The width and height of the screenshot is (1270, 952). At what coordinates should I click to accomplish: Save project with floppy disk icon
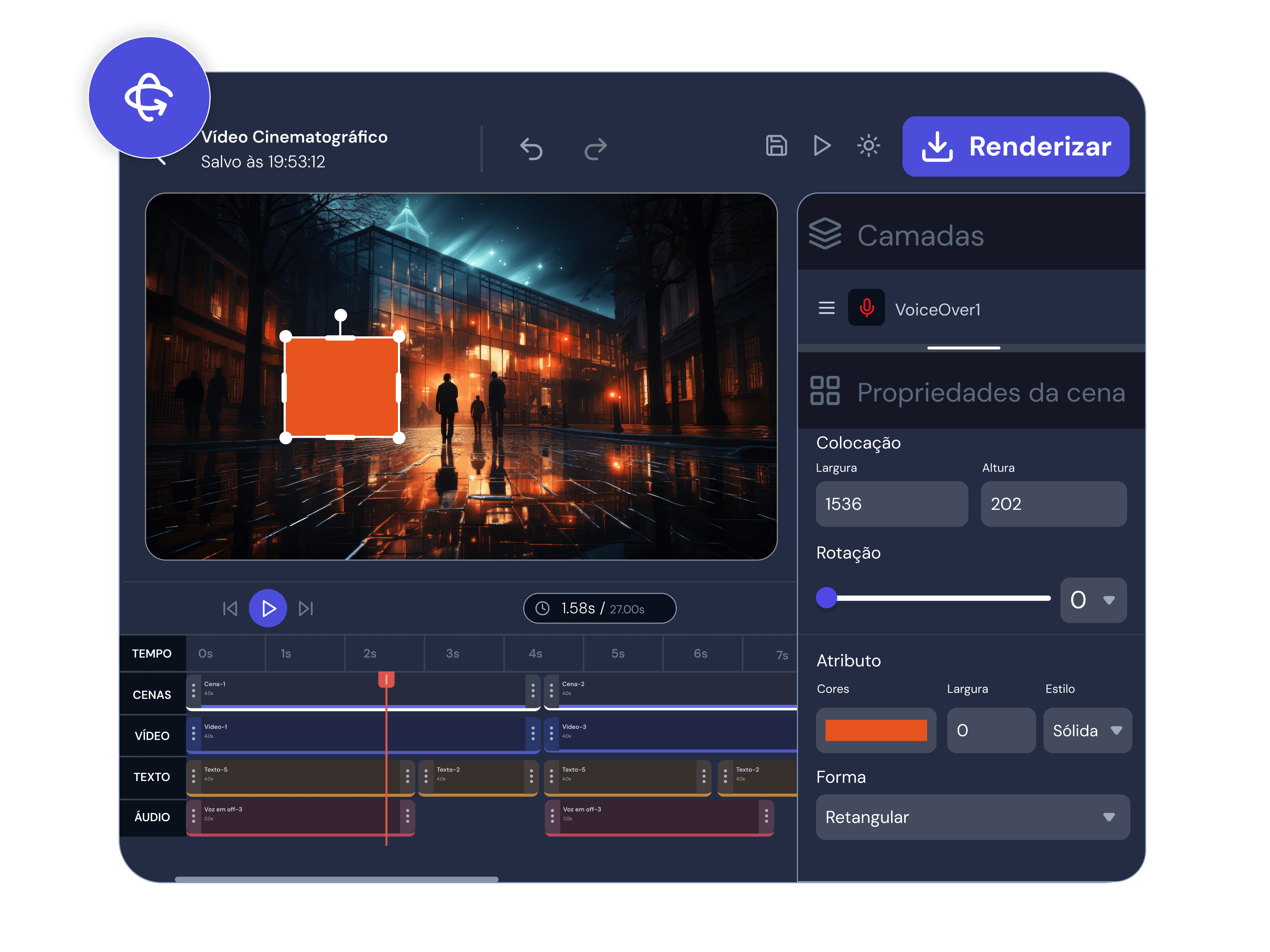[776, 146]
